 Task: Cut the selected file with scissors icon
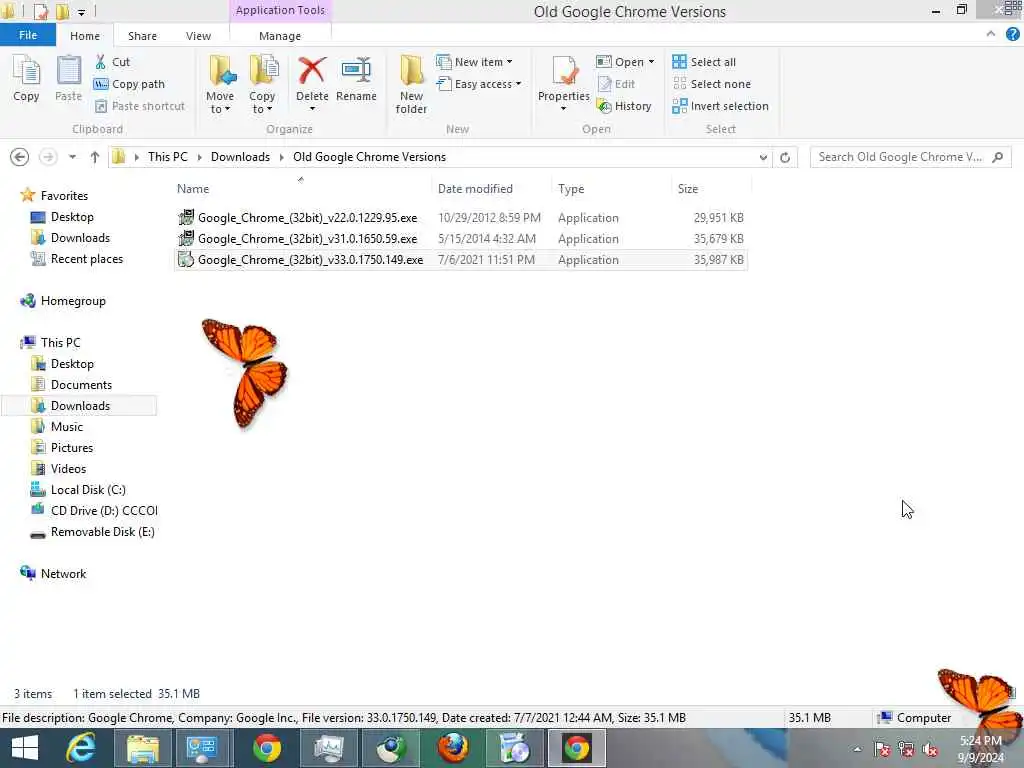click(x=112, y=62)
